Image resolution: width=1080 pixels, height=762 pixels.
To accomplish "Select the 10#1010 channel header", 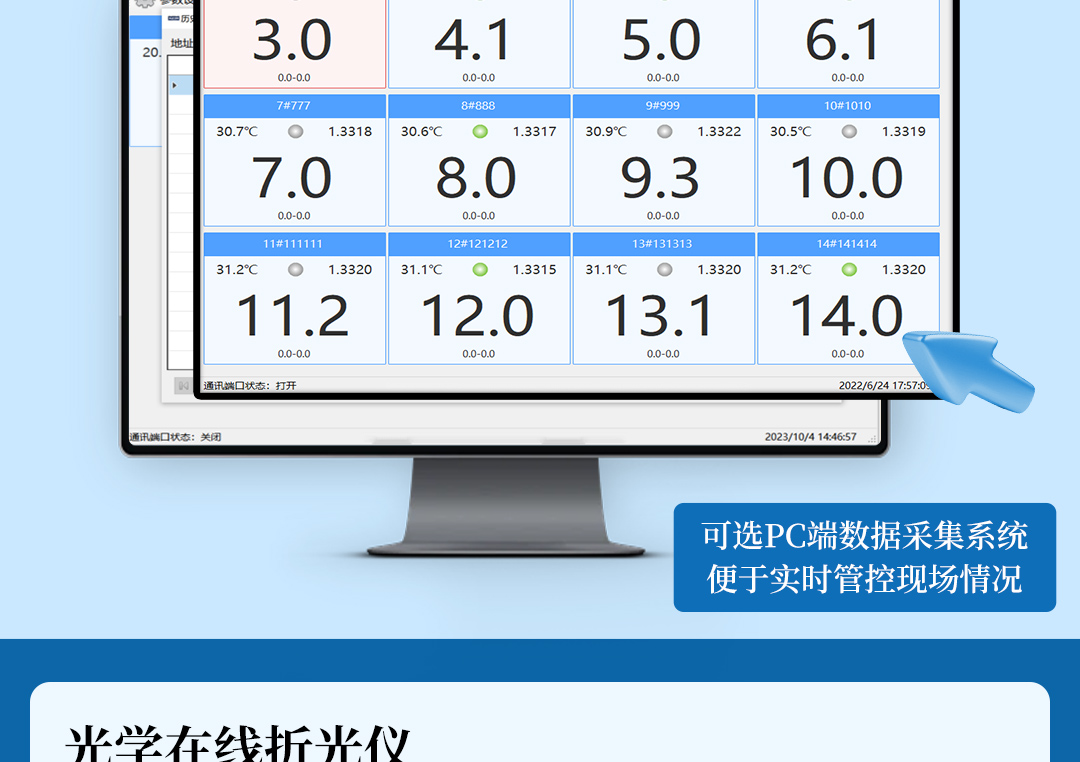I will (x=848, y=106).
